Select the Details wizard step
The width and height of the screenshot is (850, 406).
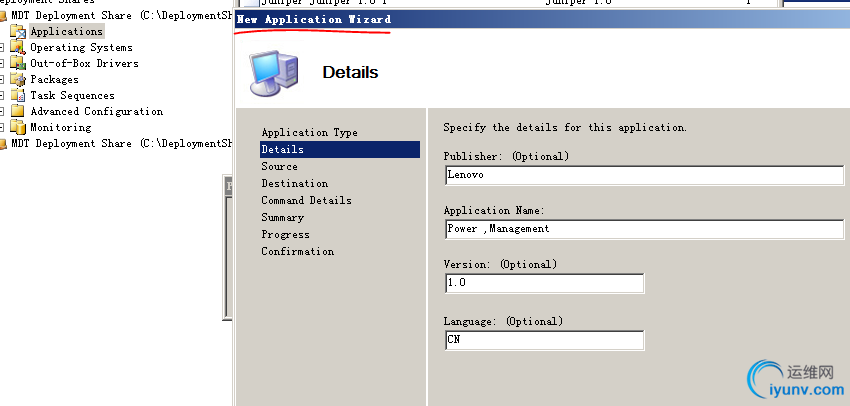340,149
